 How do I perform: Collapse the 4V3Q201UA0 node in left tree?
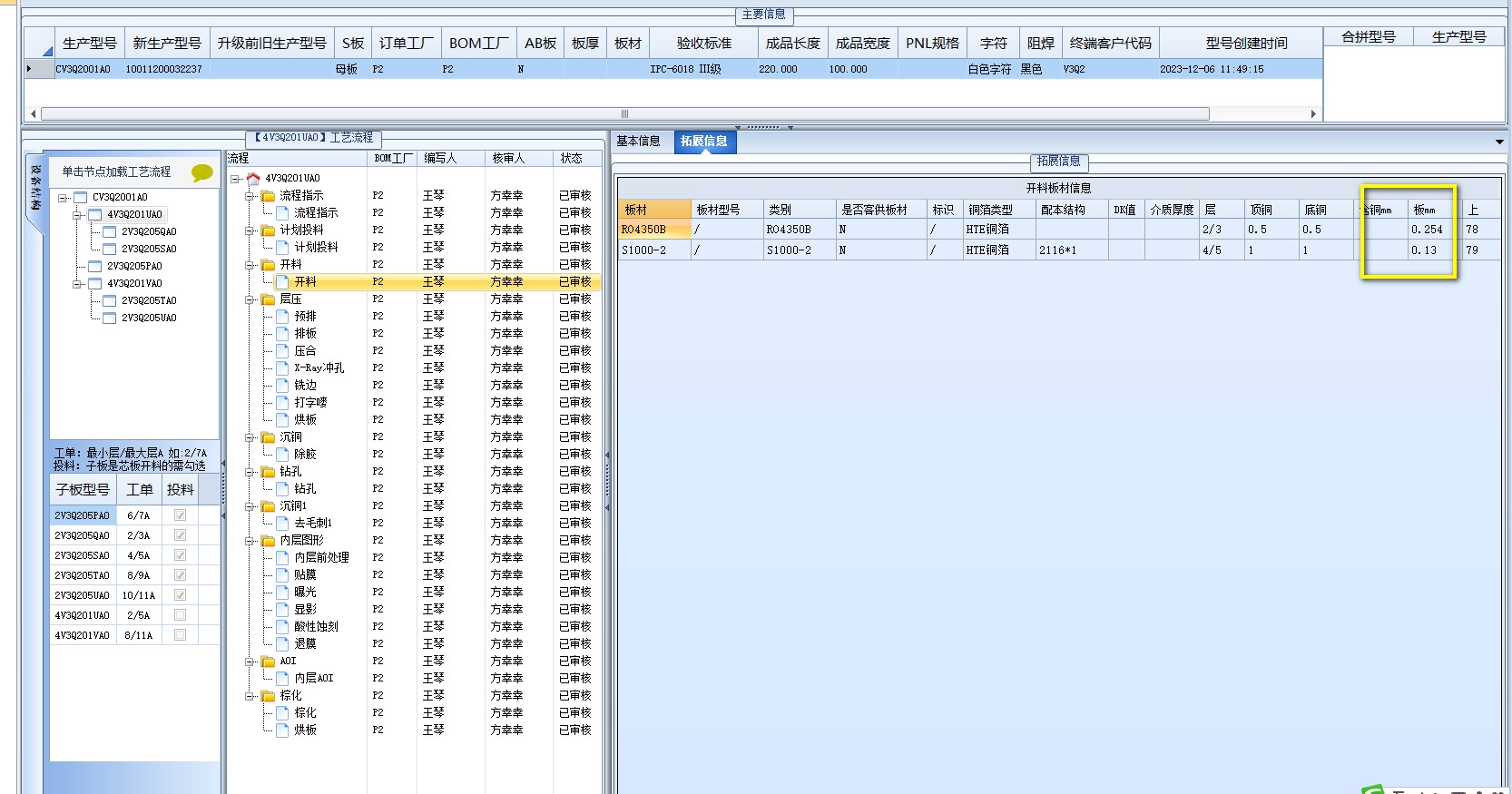77,215
